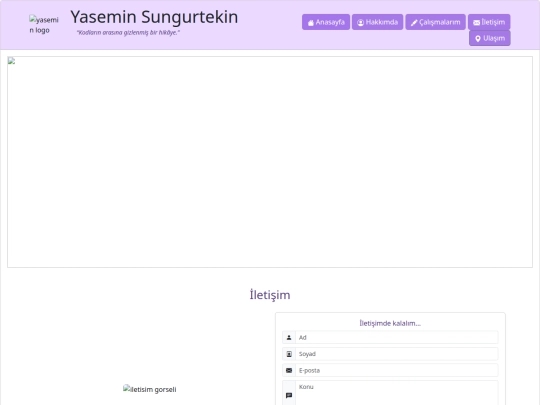
Task: Open the Anasayfa navigation button
Action: (326, 22)
